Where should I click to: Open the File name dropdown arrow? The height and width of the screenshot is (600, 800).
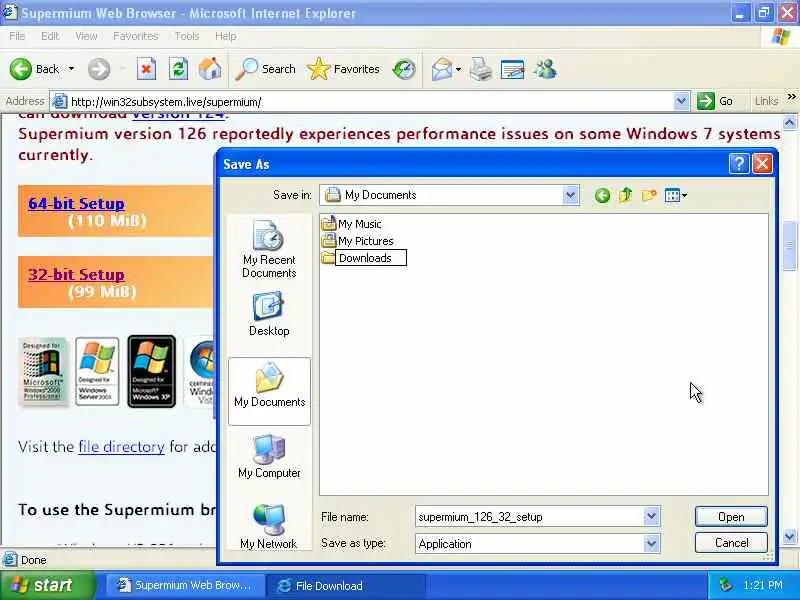coord(652,517)
